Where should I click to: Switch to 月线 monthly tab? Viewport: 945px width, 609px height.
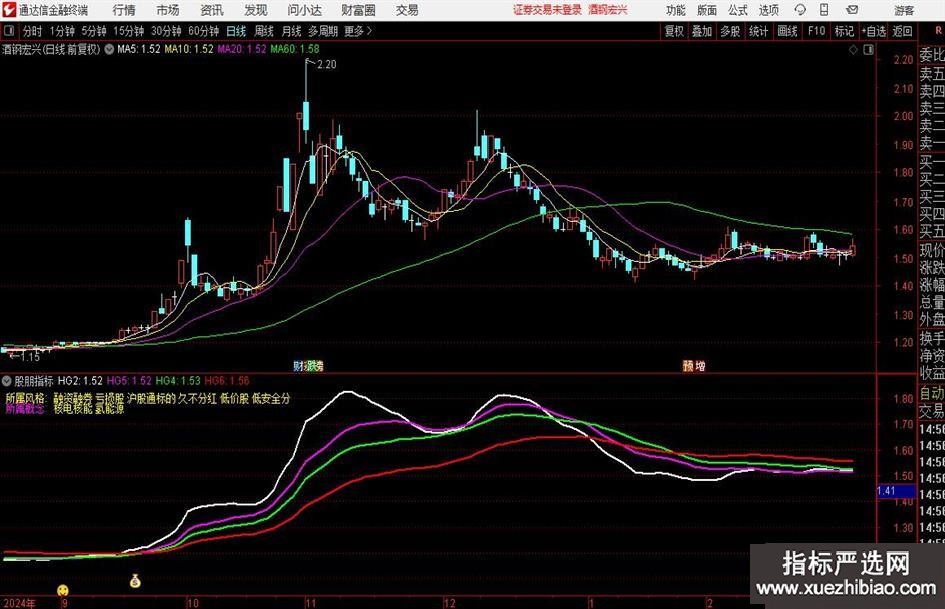[x=292, y=31]
